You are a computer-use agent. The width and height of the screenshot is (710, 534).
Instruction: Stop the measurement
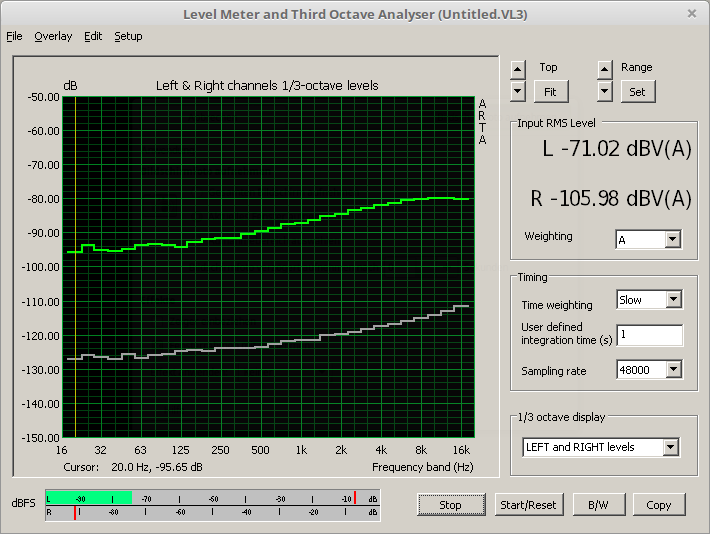[450, 505]
